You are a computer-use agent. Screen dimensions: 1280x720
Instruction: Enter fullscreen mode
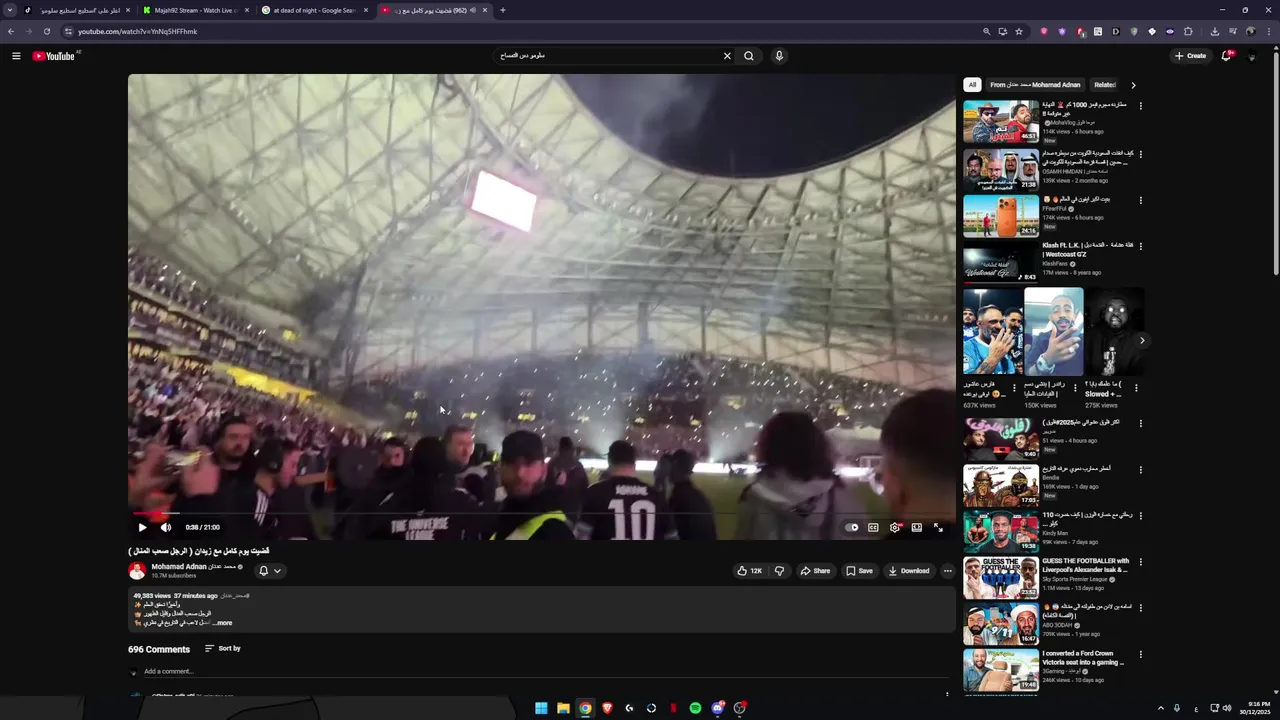[x=938, y=527]
